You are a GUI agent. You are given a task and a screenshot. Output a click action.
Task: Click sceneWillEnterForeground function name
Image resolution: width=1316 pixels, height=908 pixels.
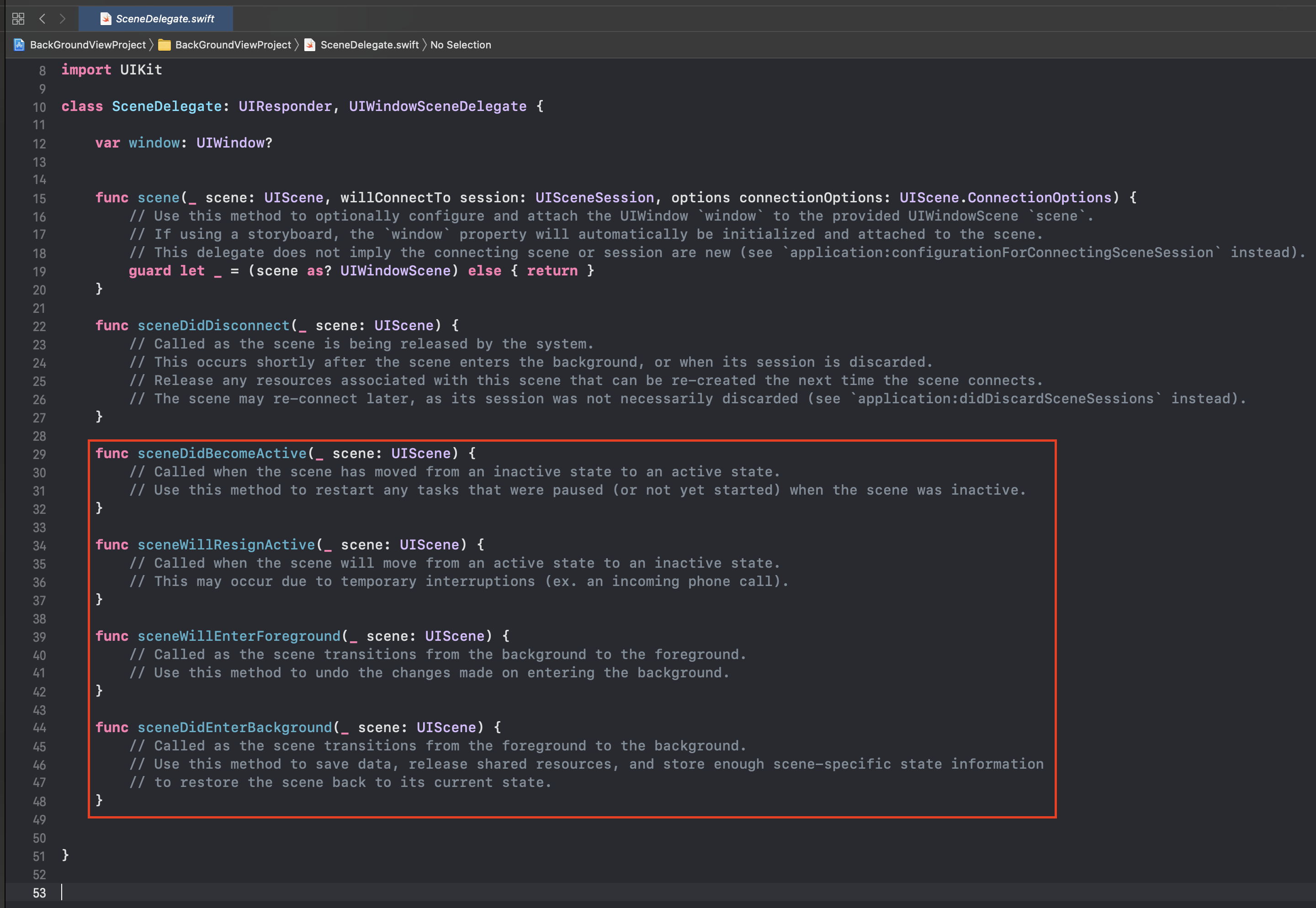[239, 636]
